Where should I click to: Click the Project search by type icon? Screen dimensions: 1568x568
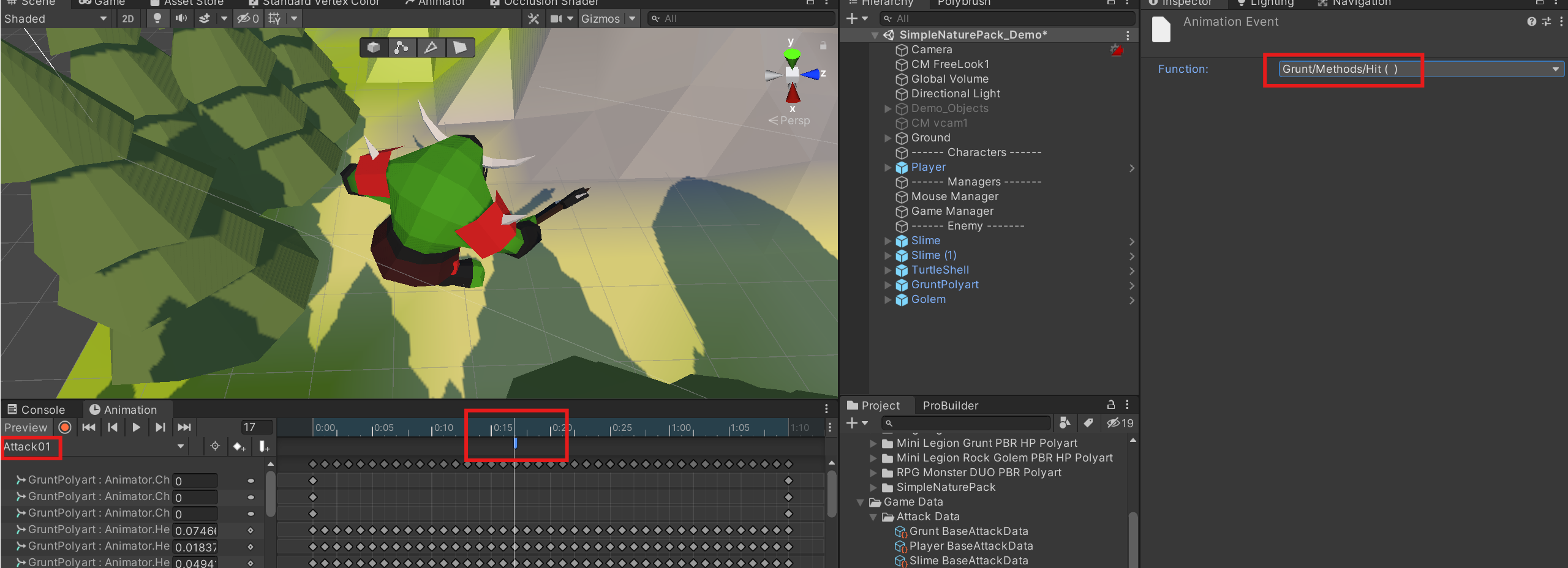click(x=1065, y=422)
